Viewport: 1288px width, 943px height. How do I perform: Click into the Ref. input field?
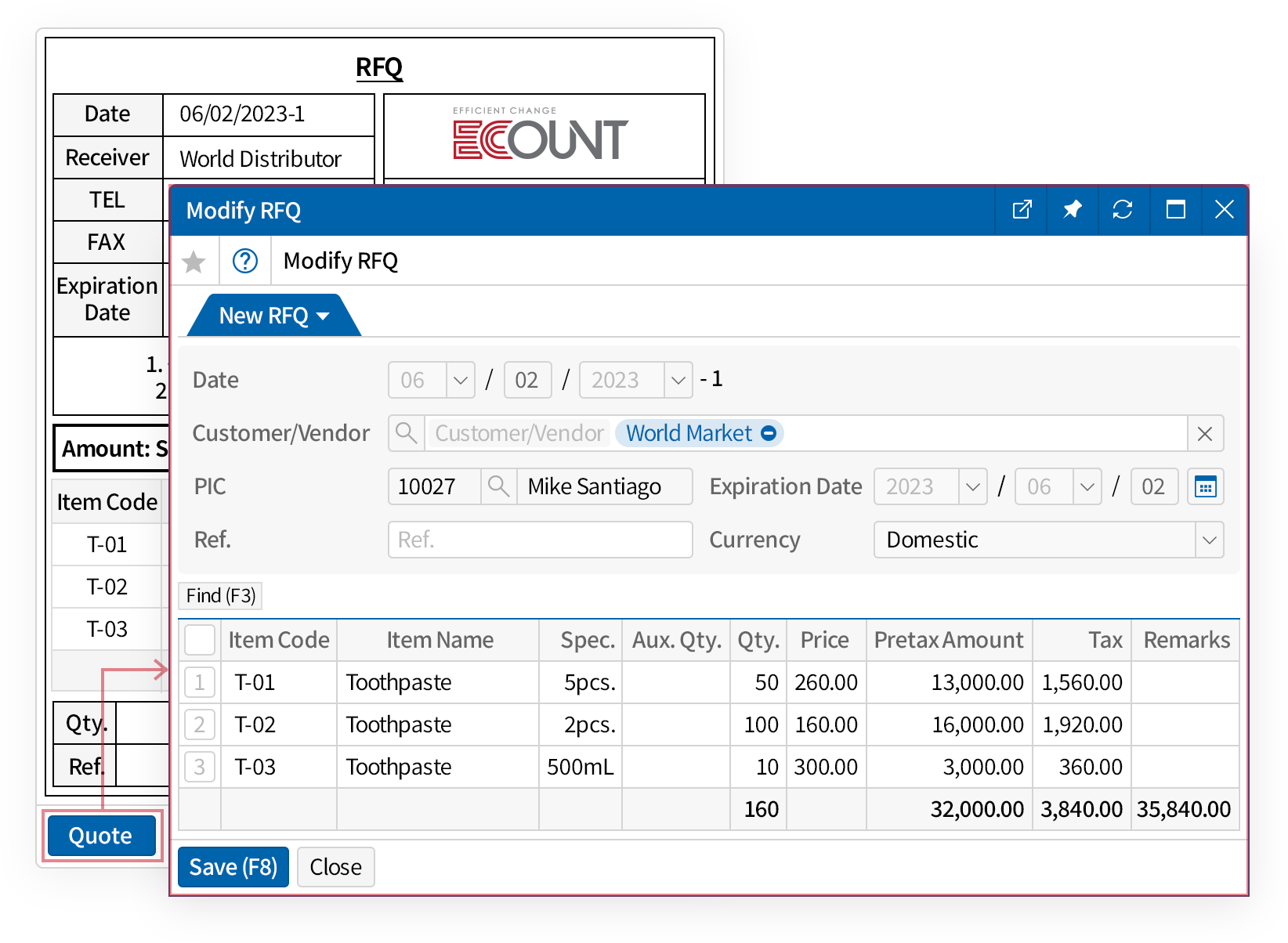540,540
